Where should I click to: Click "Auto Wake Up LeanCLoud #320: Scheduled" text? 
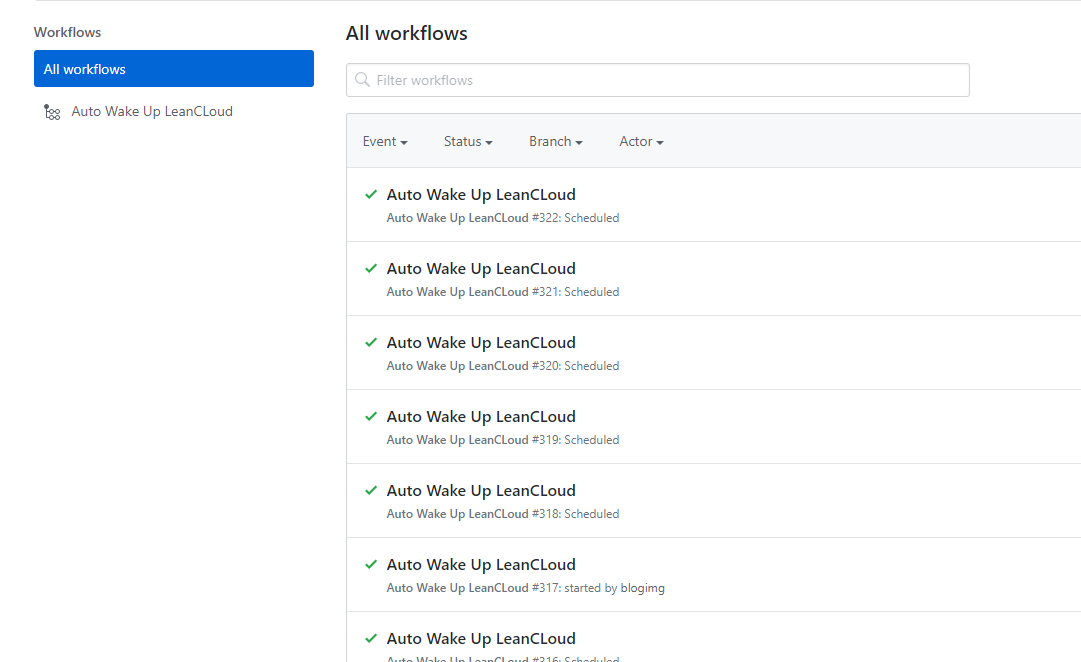tap(503, 365)
